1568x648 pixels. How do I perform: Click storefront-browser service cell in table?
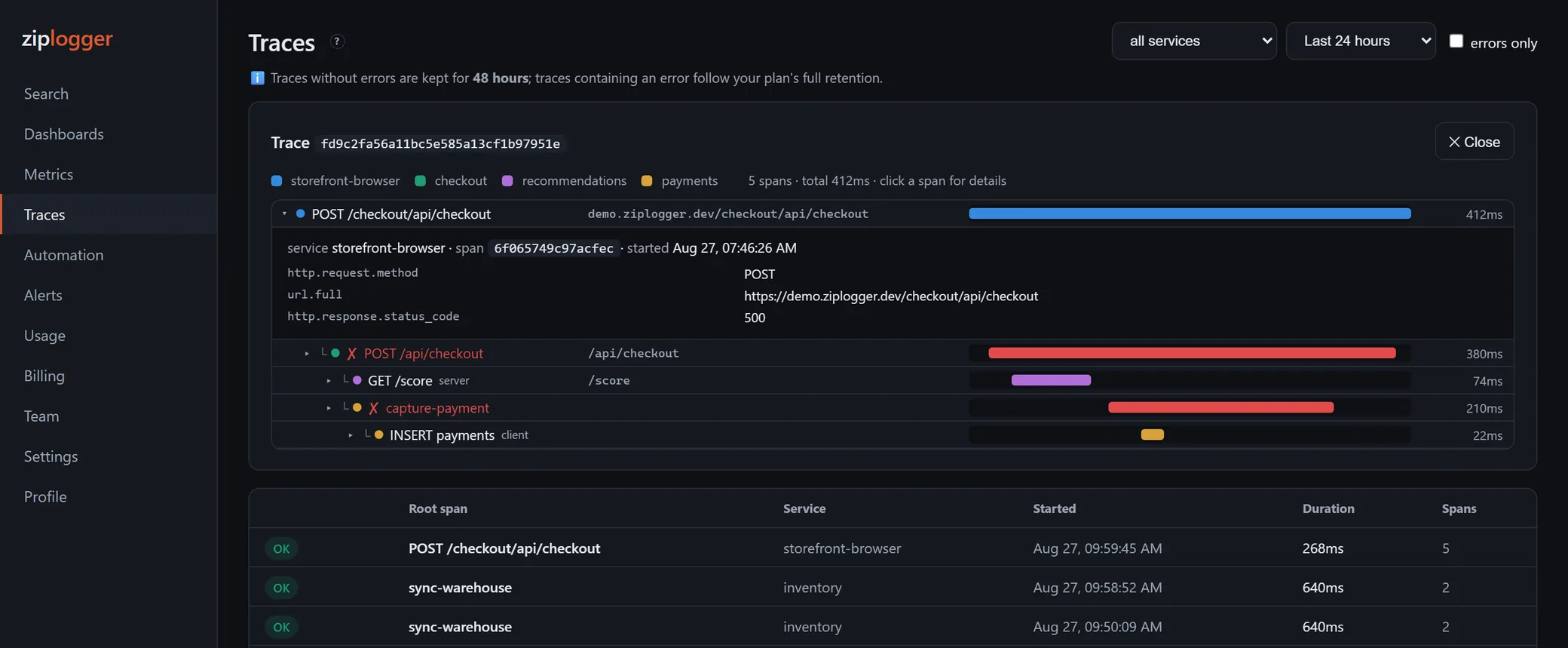pyautogui.click(x=842, y=548)
